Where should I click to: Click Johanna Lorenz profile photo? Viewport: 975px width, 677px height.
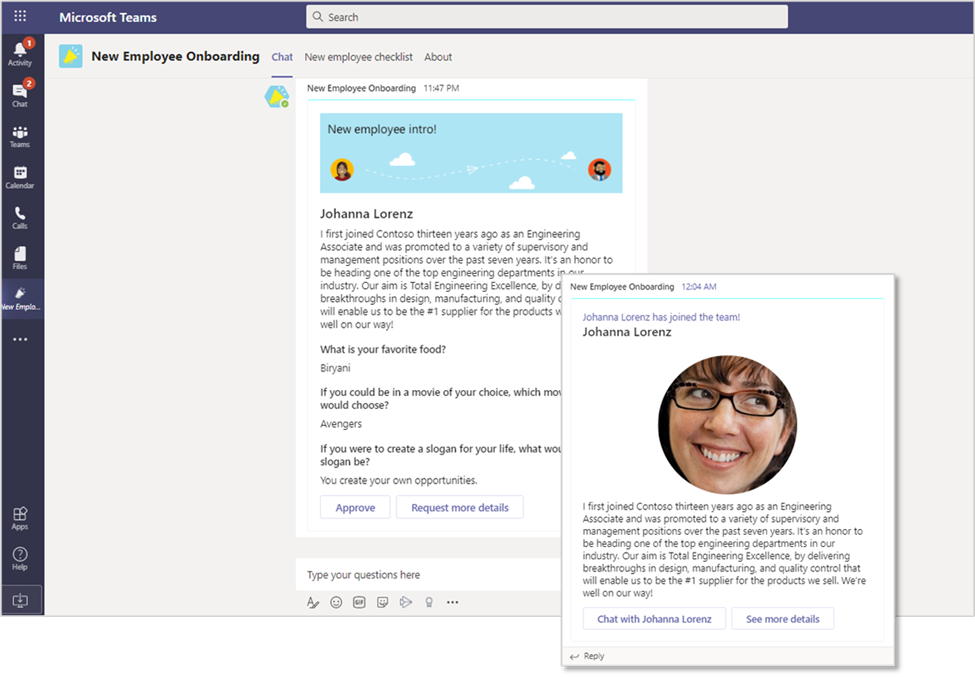(727, 425)
